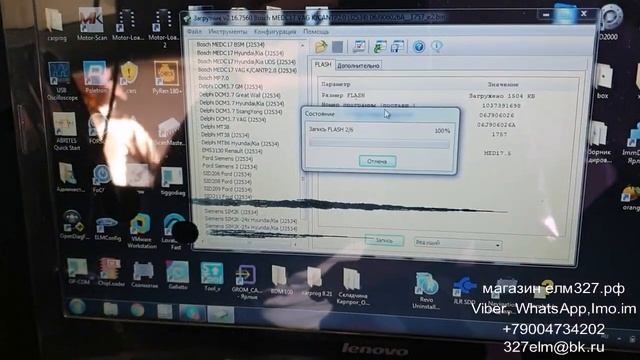The image size is (640, 360).
Task: Switch to the FLASH tab
Action: click(x=323, y=64)
